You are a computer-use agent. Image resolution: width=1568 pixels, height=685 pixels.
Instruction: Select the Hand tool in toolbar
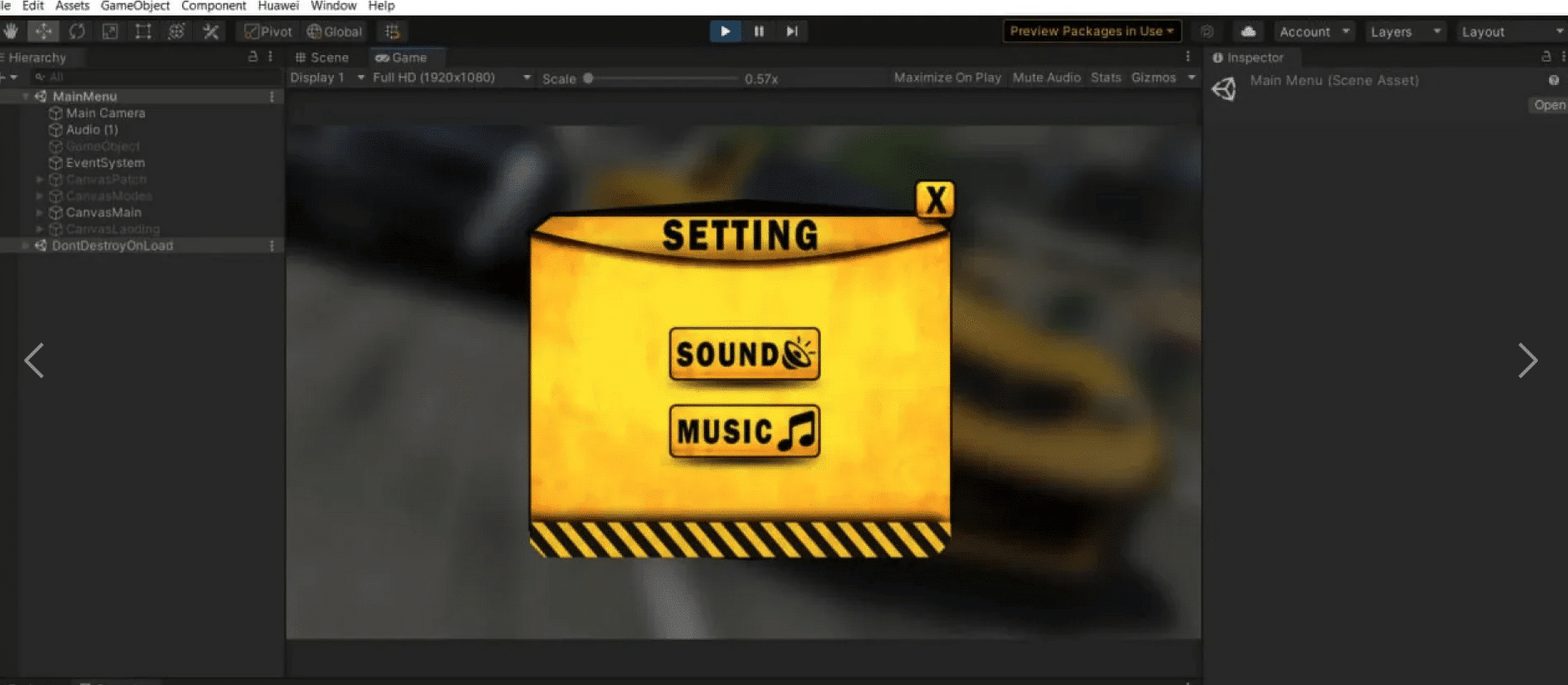pyautogui.click(x=11, y=32)
